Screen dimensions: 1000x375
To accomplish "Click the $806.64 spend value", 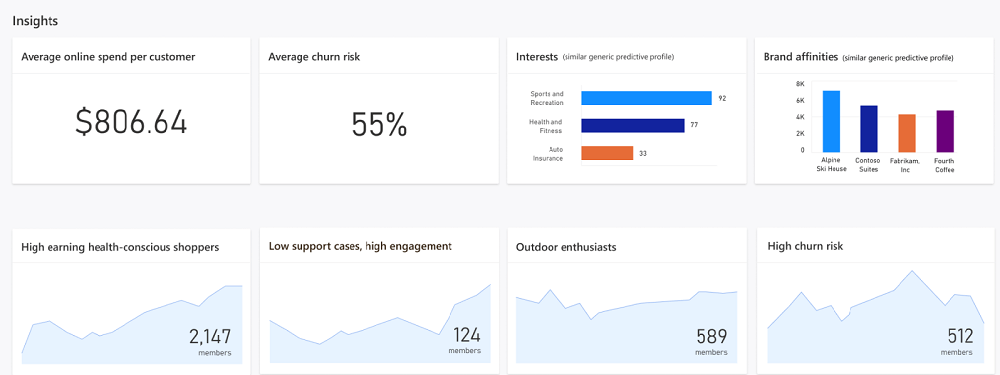I will tap(131, 122).
